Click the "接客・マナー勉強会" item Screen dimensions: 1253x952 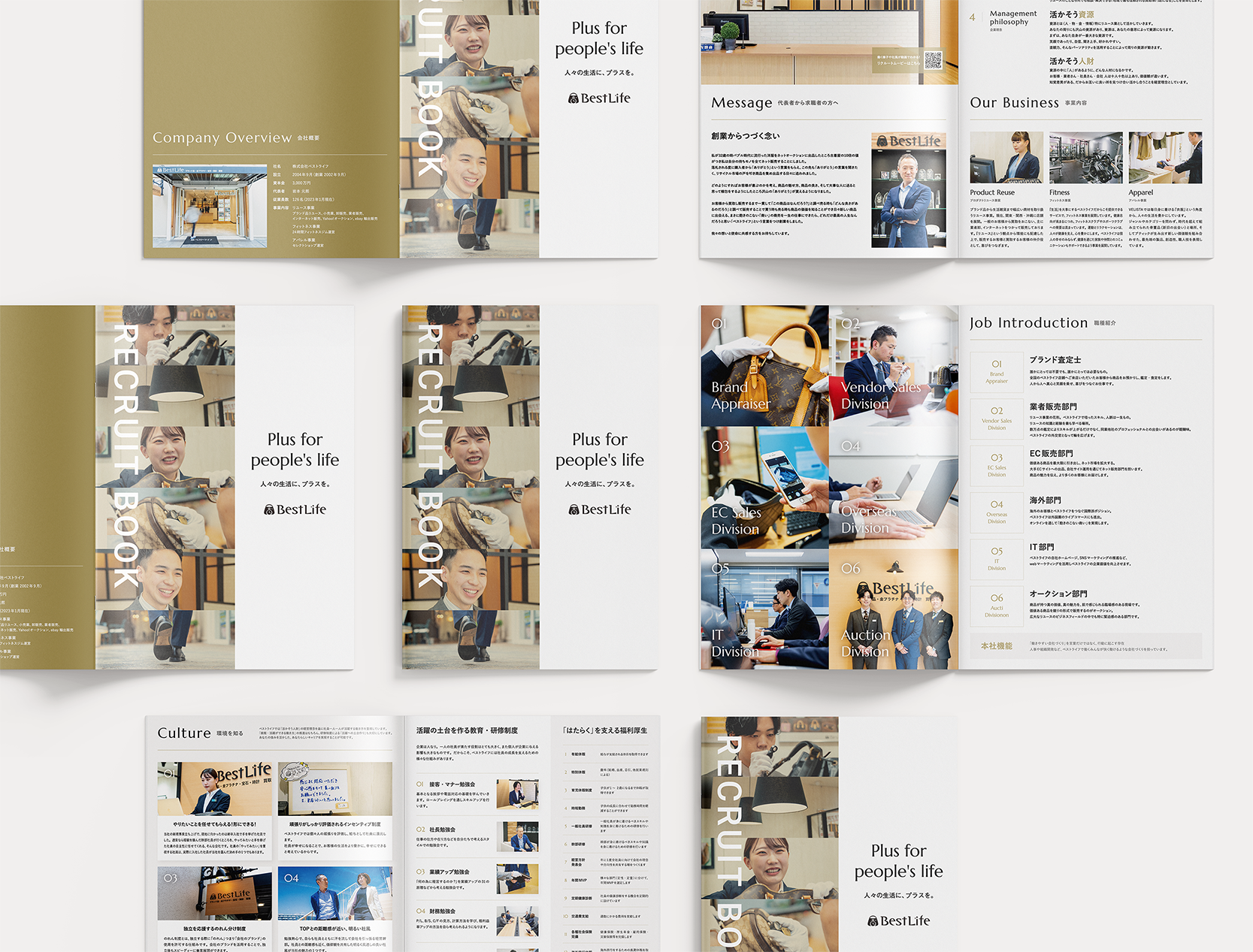(452, 784)
